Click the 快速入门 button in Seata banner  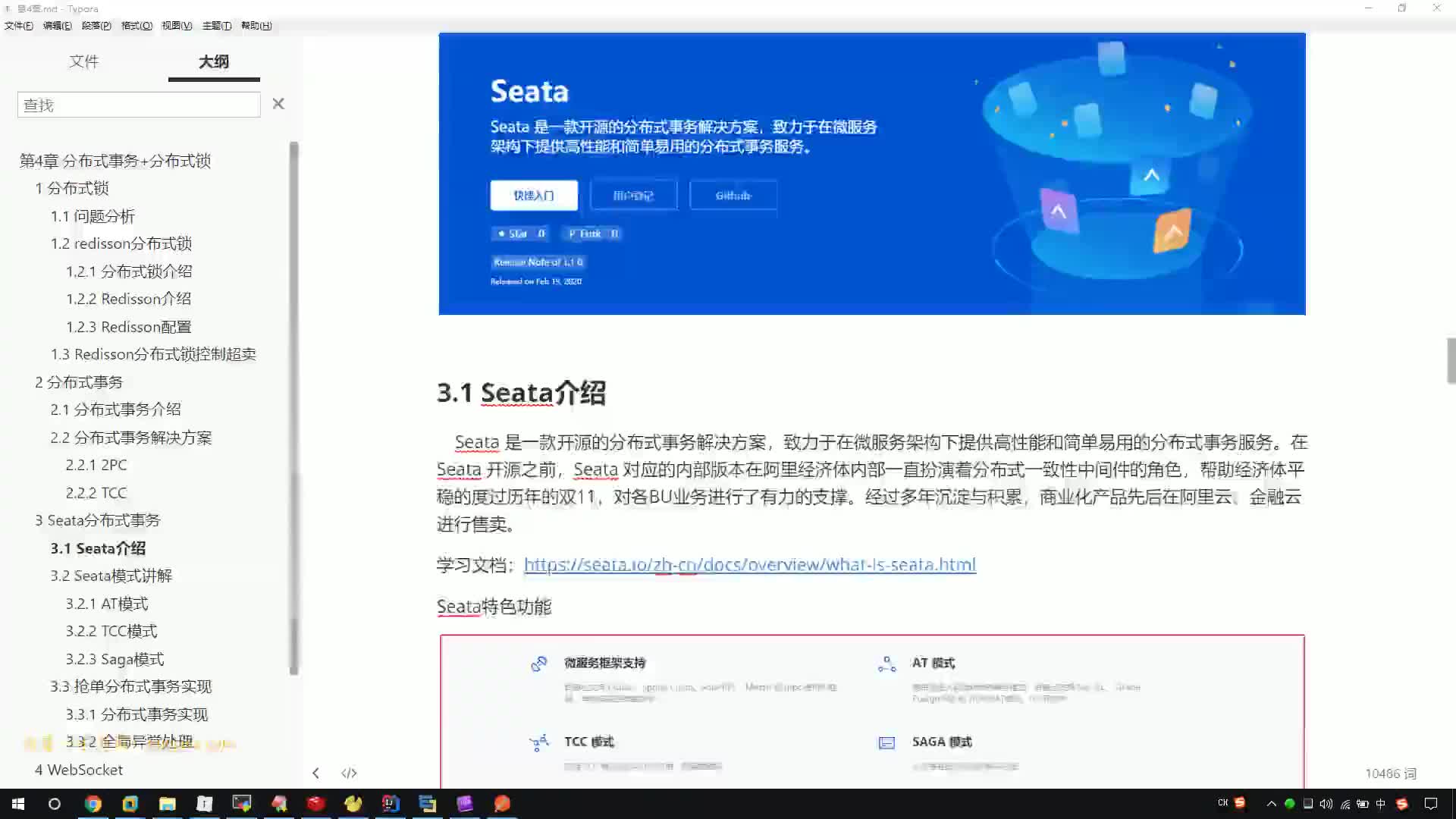click(x=534, y=196)
